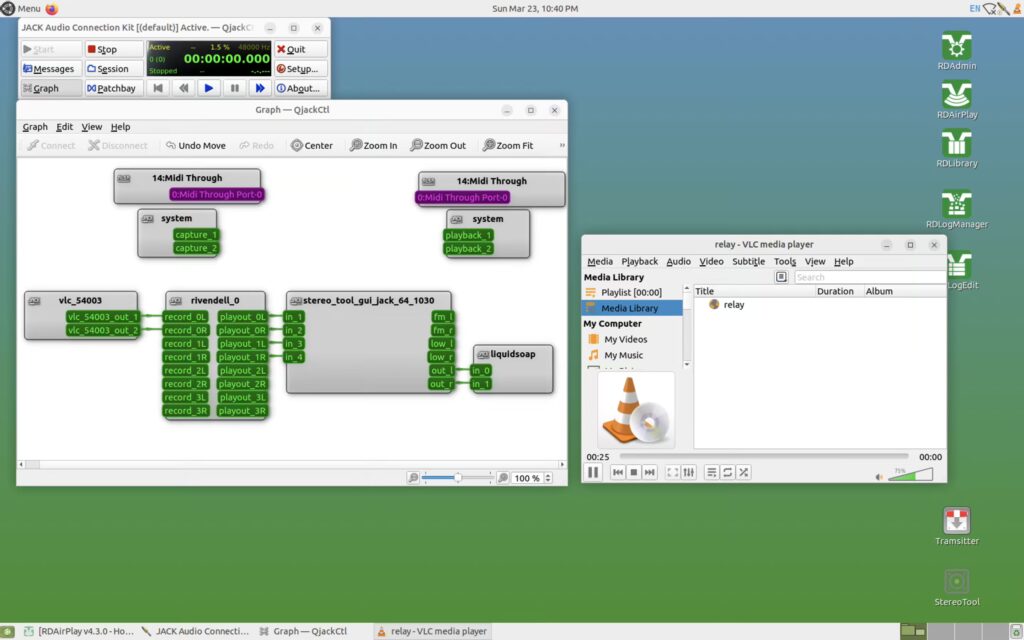
Task: Open RDLibrary desktop icon
Action: click(956, 148)
